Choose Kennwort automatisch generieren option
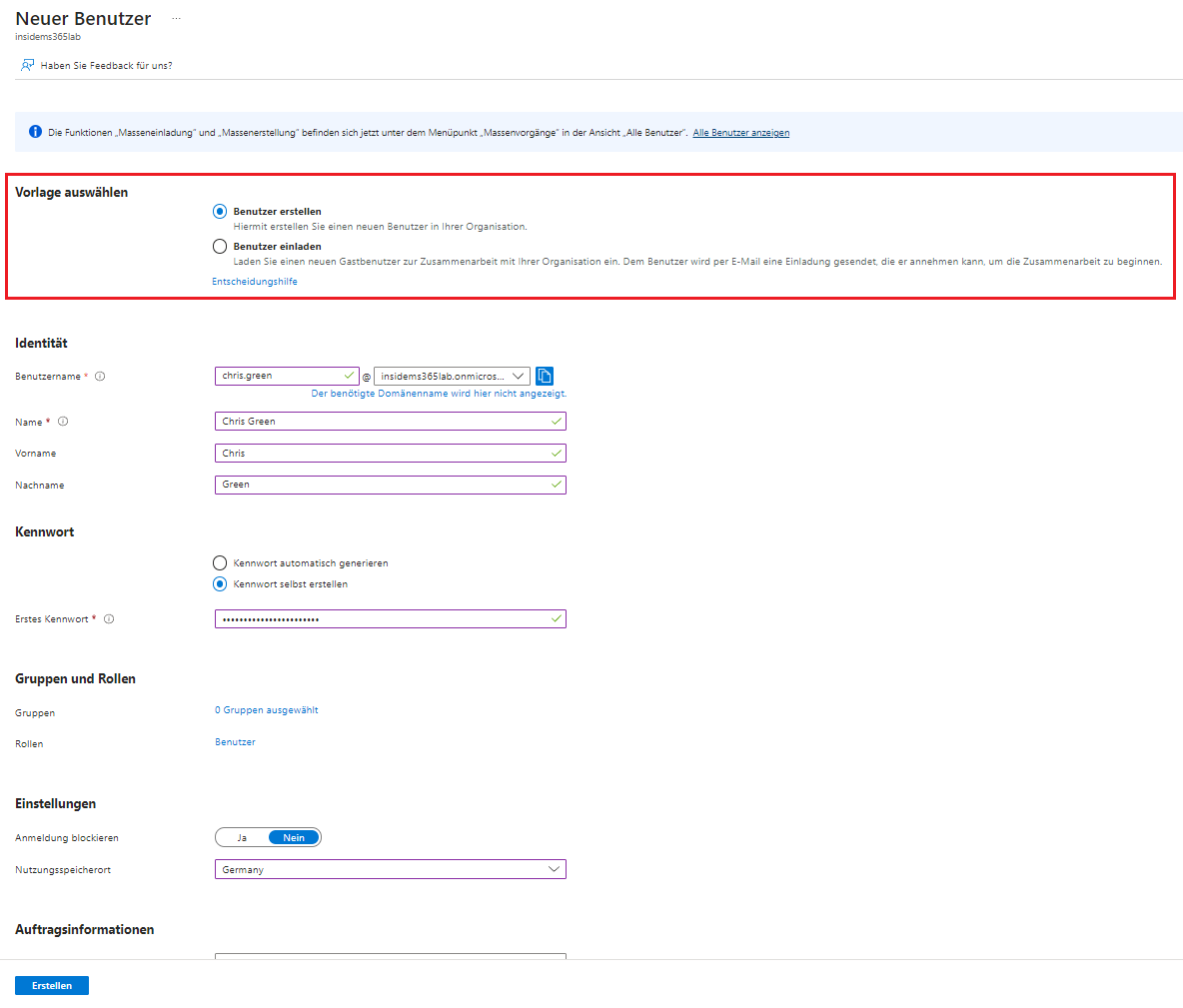 pyautogui.click(x=220, y=563)
